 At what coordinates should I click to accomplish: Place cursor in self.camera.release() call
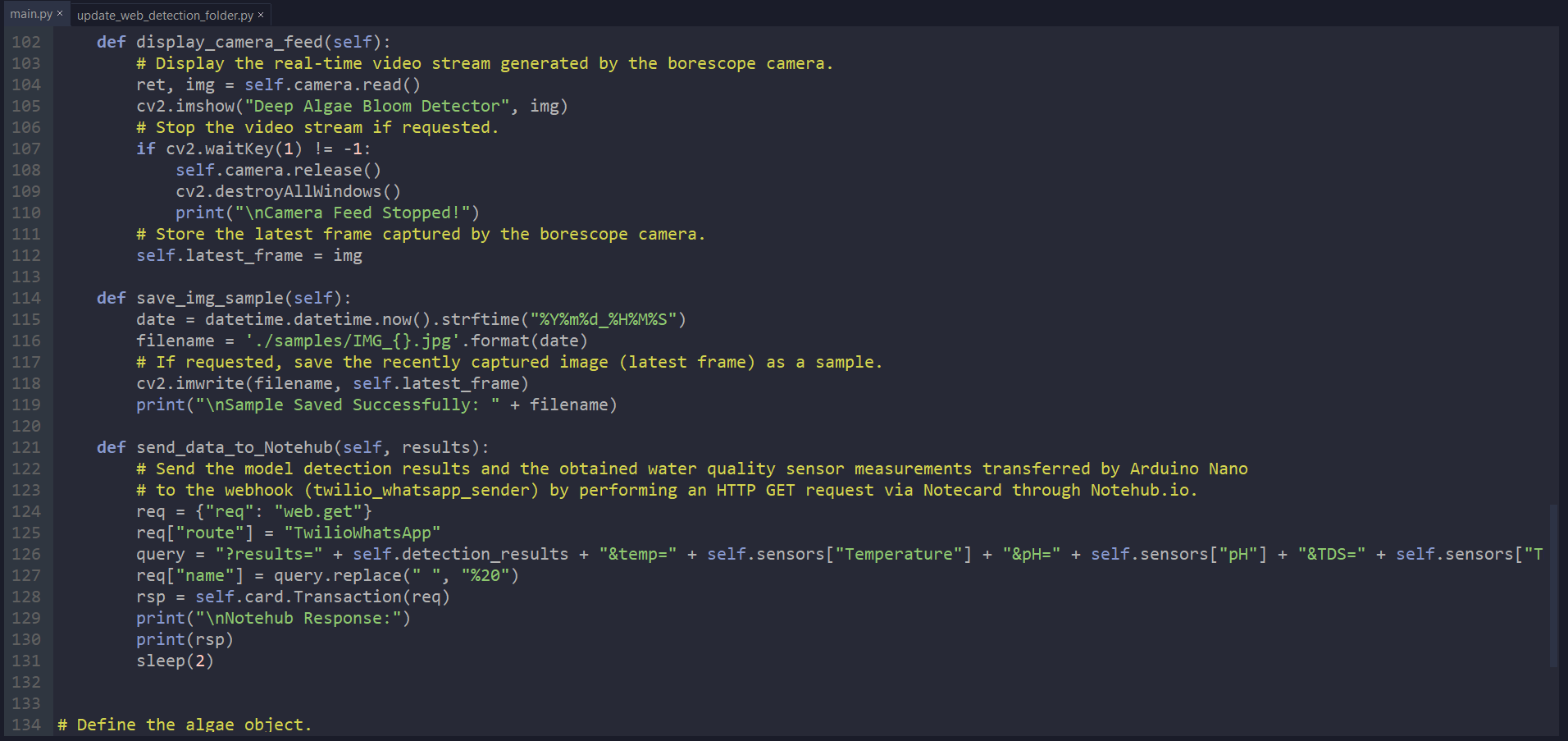(x=277, y=170)
